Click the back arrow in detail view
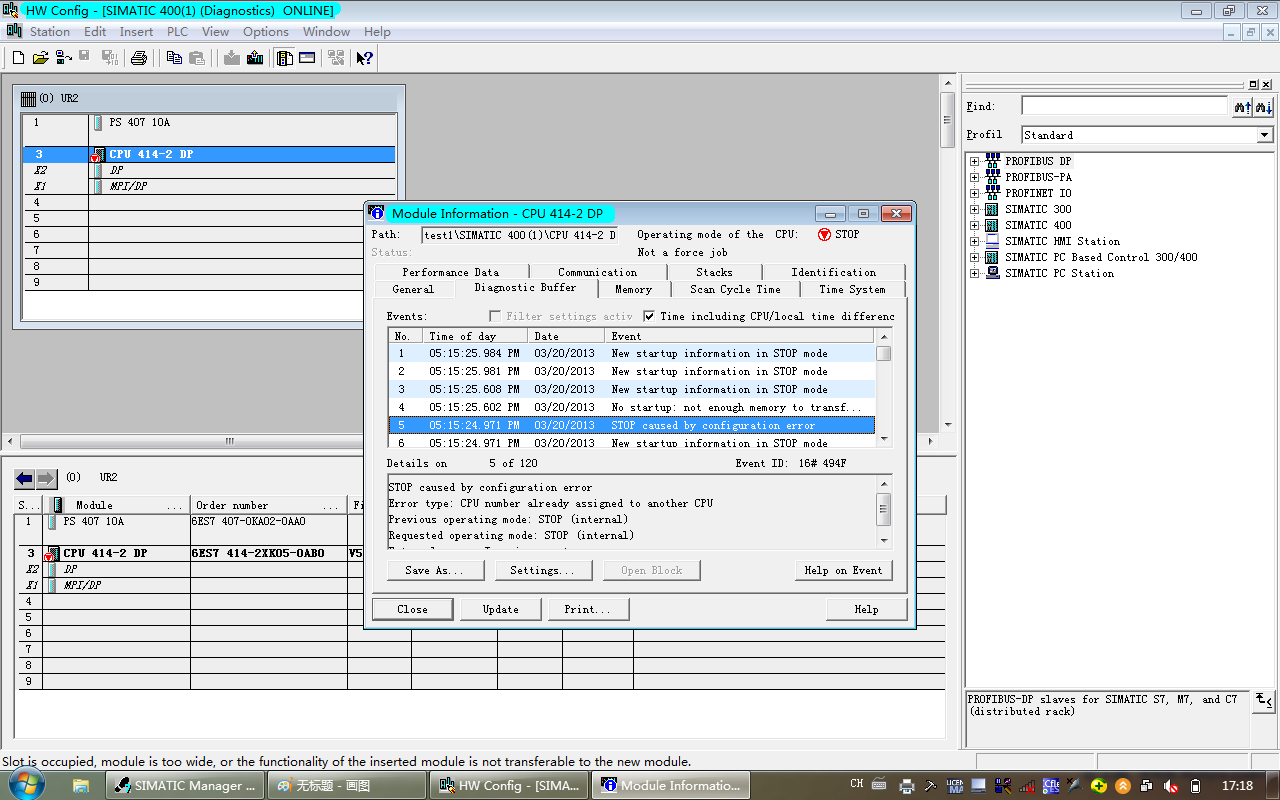Screen dimensions: 1280x800 tap(25, 478)
